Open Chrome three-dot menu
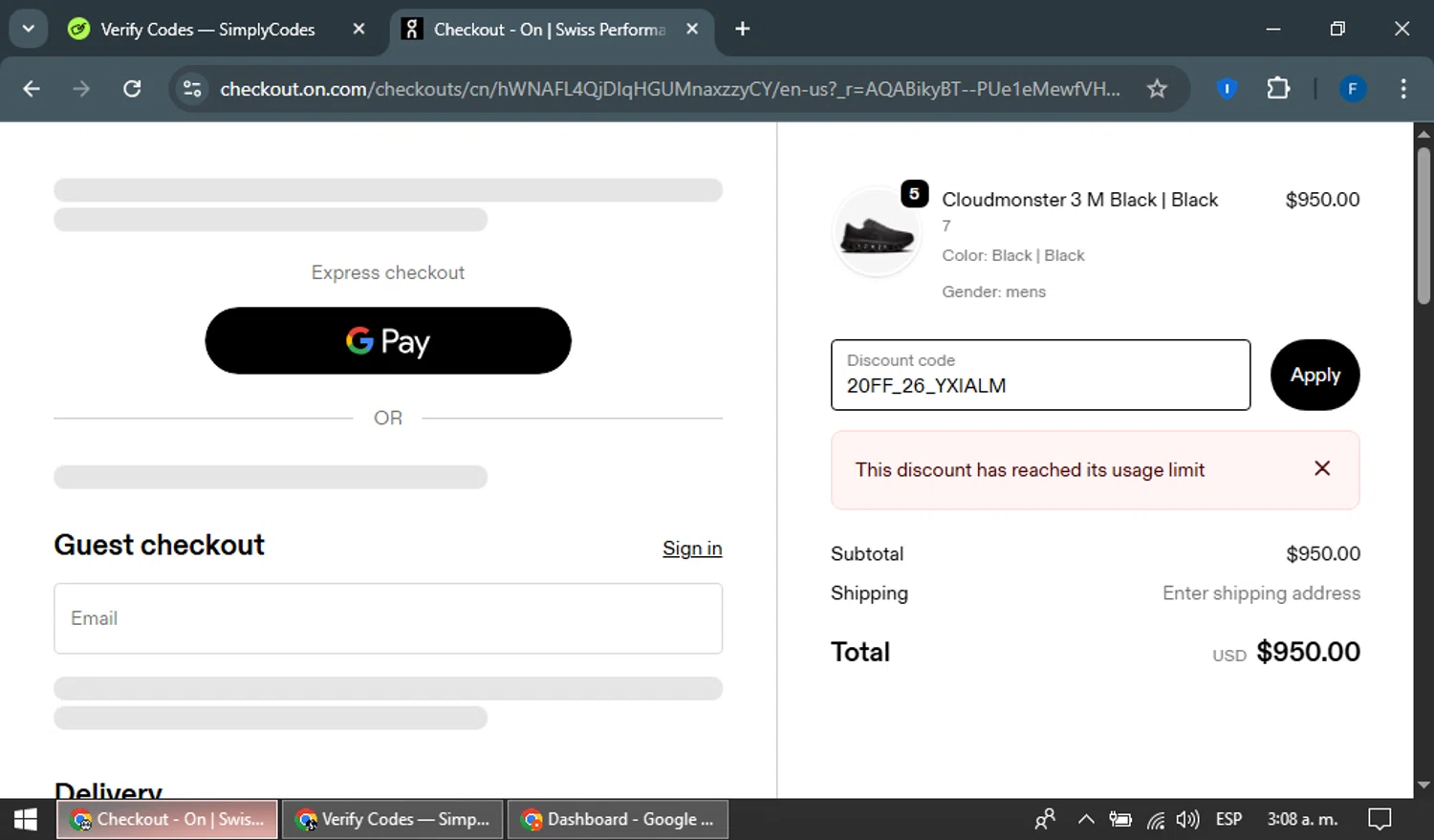The height and width of the screenshot is (840, 1434). (x=1402, y=89)
